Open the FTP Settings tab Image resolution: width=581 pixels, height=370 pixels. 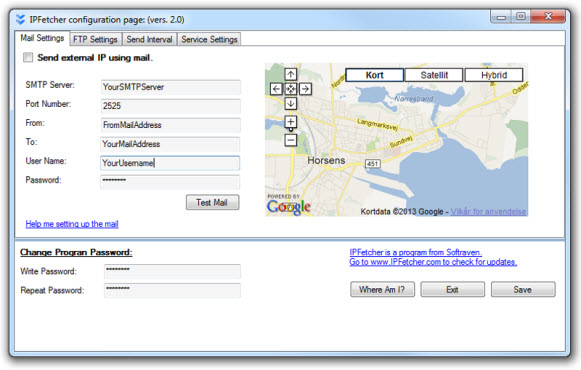[95, 39]
